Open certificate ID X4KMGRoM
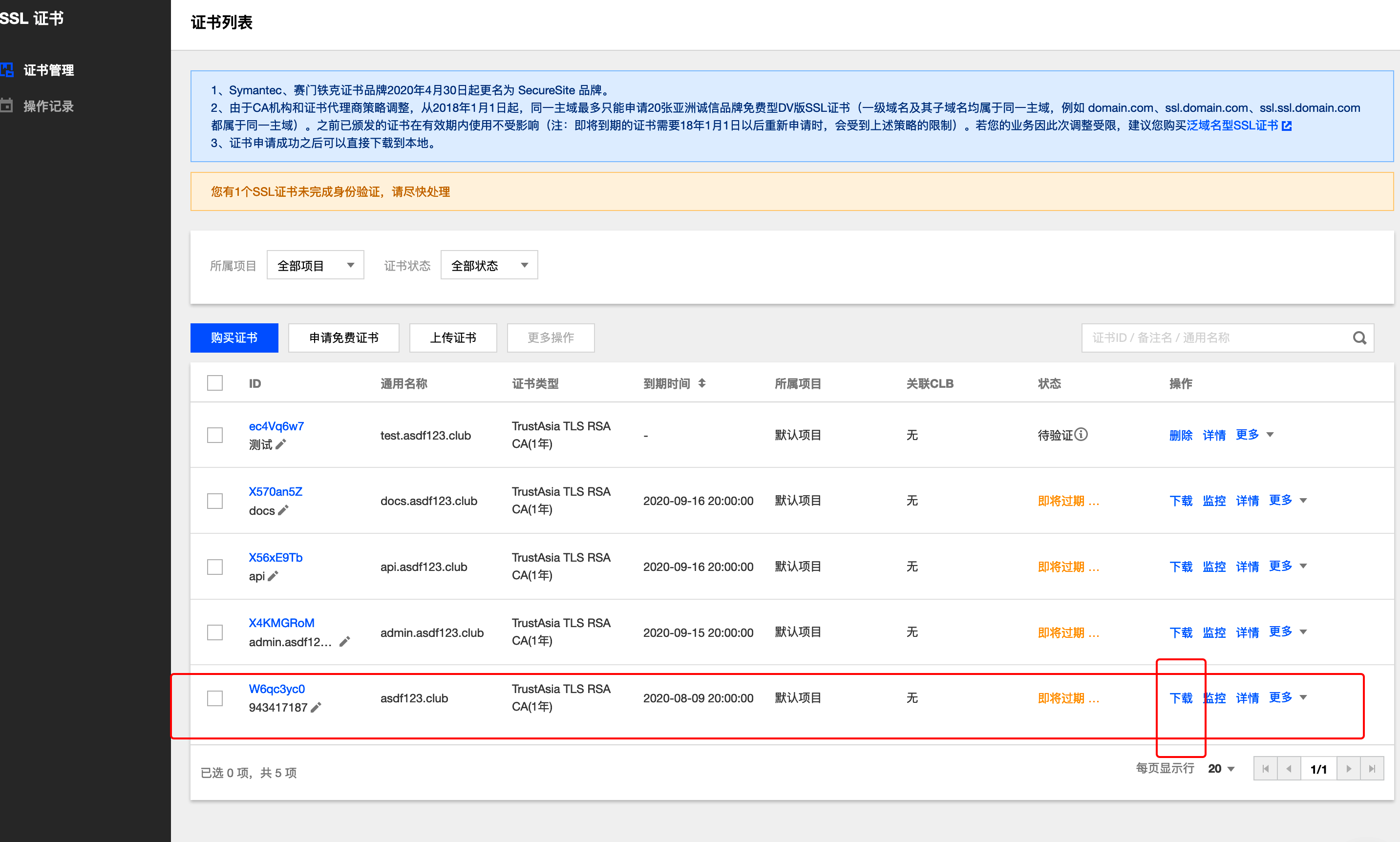The width and height of the screenshot is (1400, 842). [281, 622]
